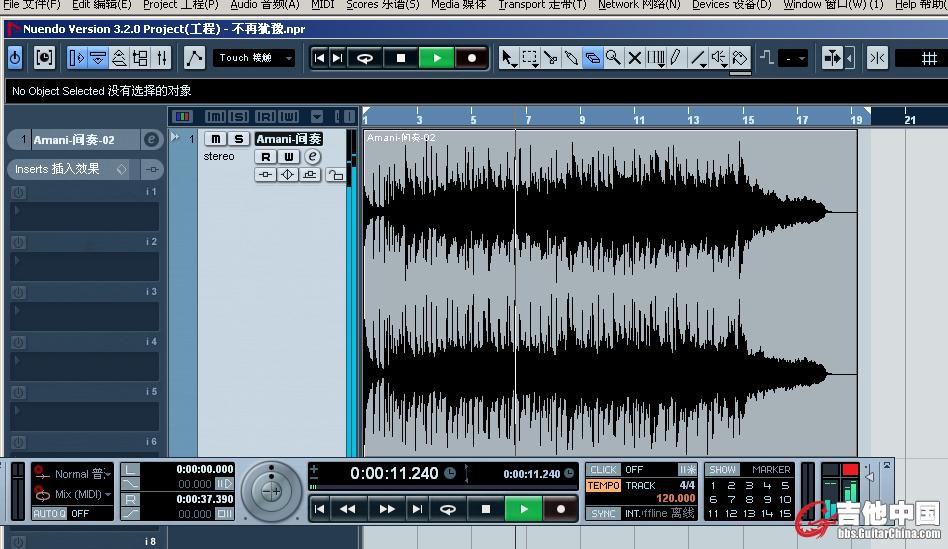Mute the Amani track with M
Image resolution: width=948 pixels, height=549 pixels.
[215, 139]
